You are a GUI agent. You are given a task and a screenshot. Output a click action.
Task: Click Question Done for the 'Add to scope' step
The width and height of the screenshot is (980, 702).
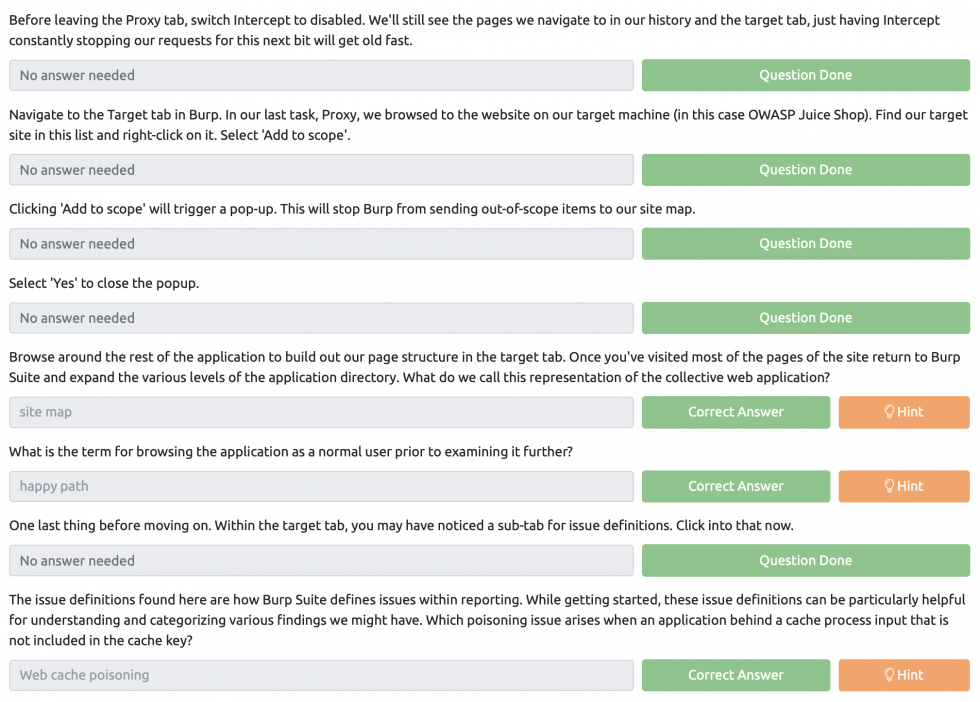click(x=806, y=170)
